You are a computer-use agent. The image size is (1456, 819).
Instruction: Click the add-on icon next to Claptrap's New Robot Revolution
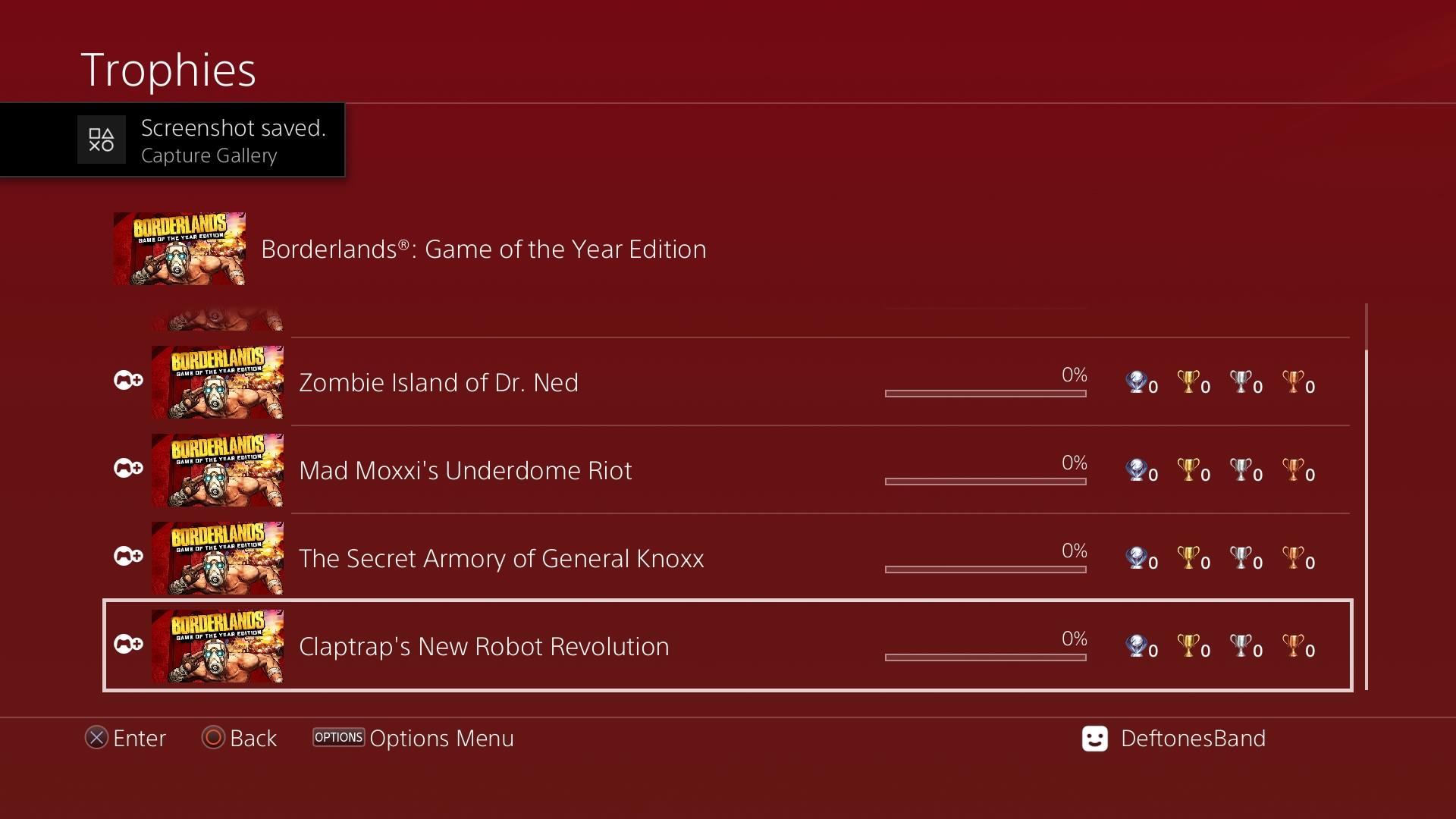click(x=127, y=645)
